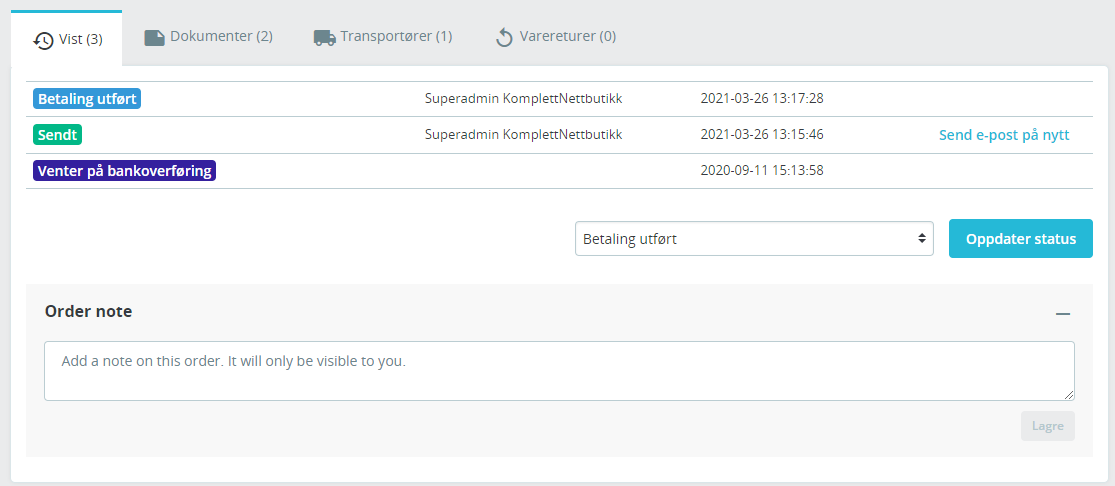
Task: Go to the Varereturer (0) tab
Action: click(x=555, y=37)
